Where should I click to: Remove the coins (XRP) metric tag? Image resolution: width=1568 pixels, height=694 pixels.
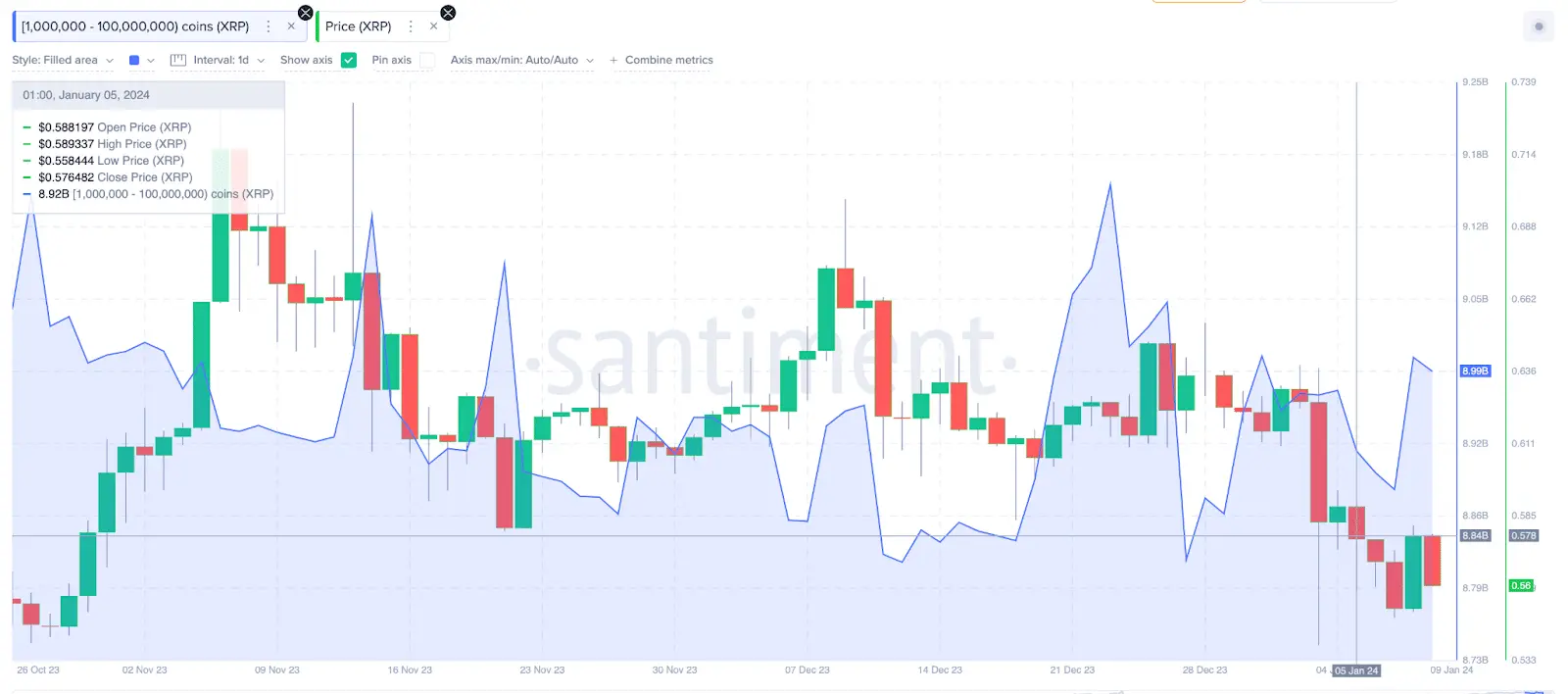click(x=291, y=26)
